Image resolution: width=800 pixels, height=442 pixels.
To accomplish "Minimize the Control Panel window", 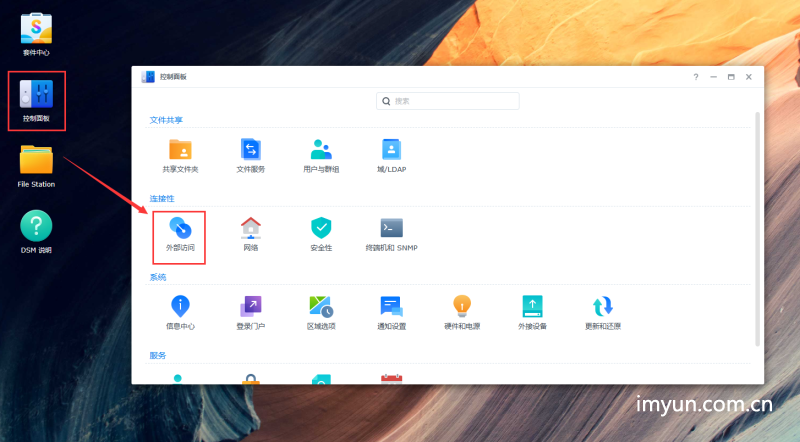I will [713, 77].
